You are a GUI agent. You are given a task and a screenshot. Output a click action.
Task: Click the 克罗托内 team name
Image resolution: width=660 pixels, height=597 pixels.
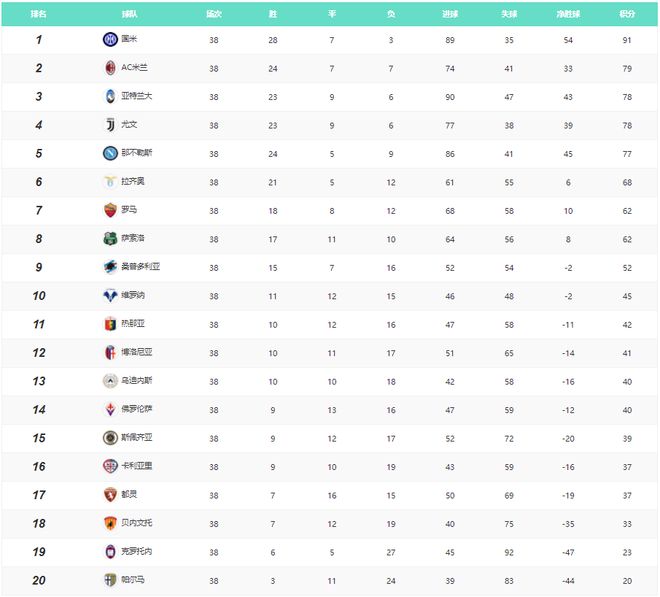pyautogui.click(x=136, y=551)
